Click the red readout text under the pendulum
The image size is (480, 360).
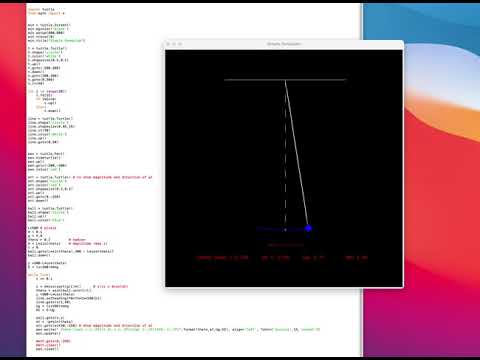(282, 258)
